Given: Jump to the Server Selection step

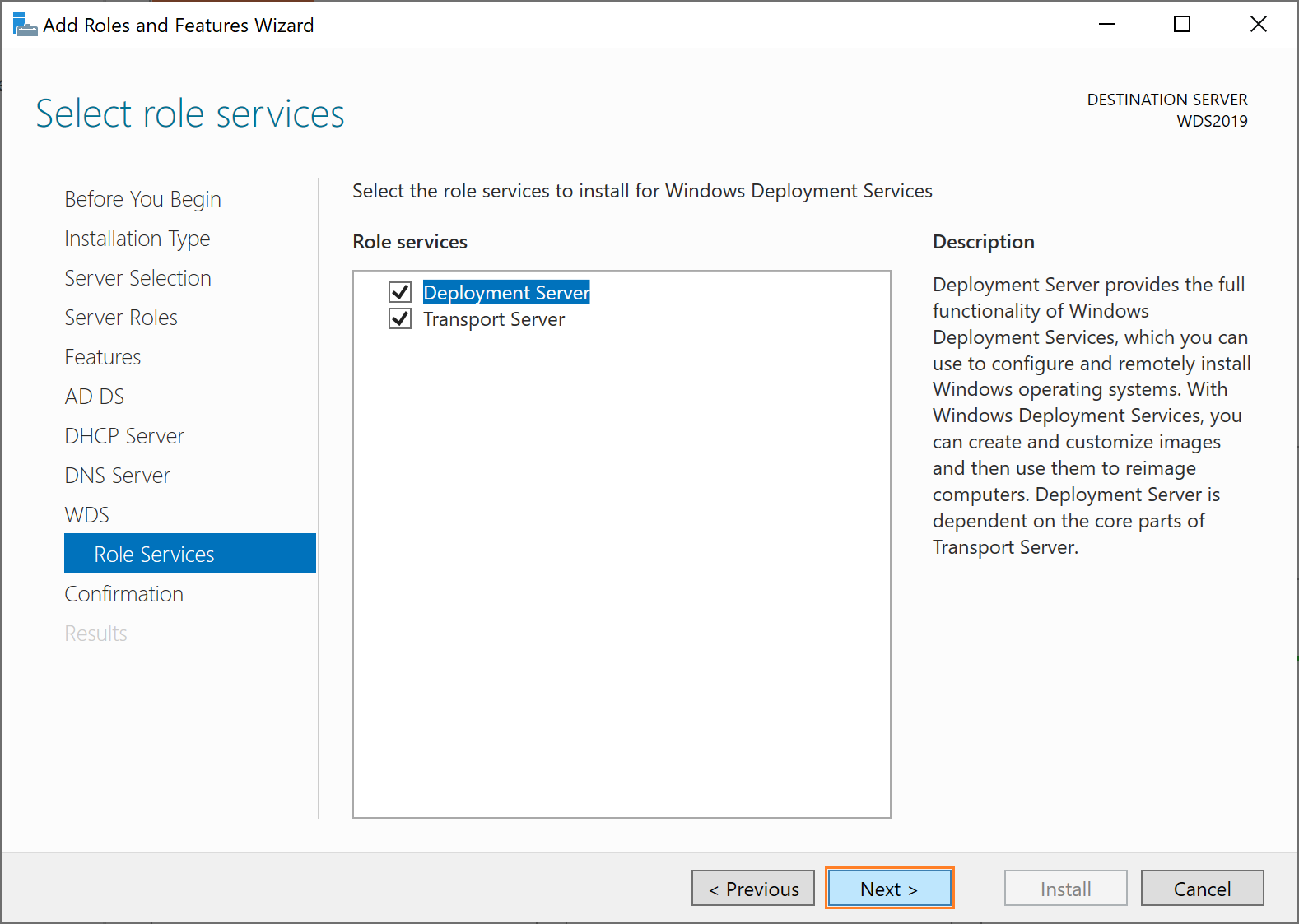Looking at the screenshot, I should 138,278.
